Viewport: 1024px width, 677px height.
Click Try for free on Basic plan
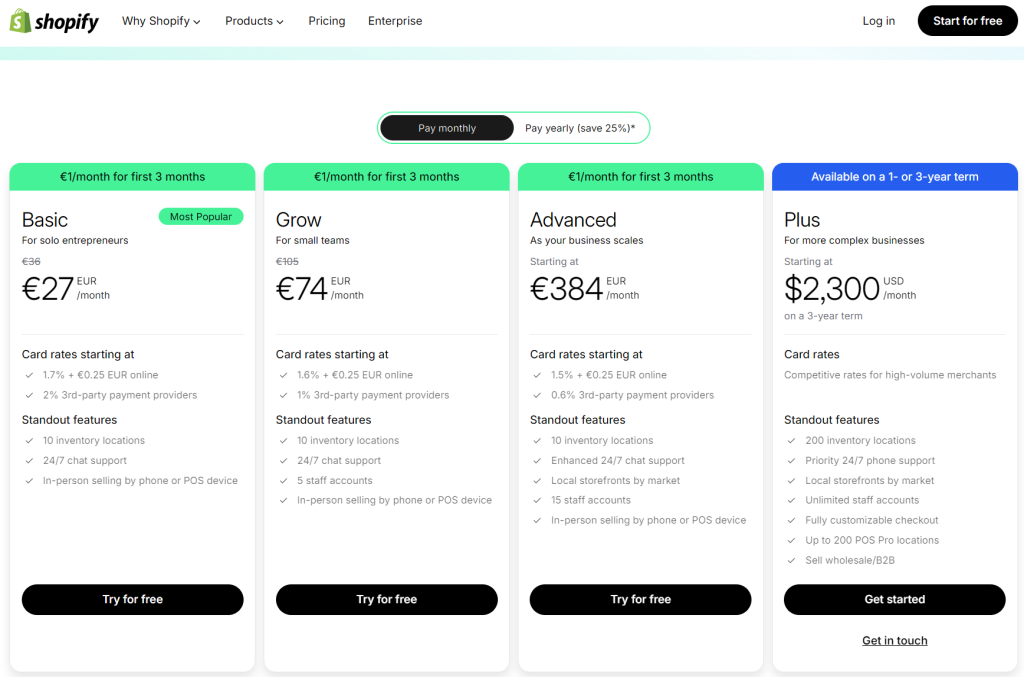tap(133, 599)
